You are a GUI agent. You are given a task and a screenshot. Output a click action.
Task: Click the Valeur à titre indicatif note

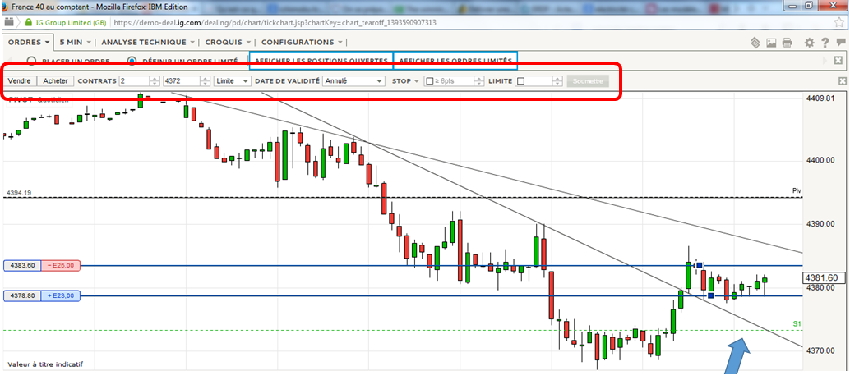[x=45, y=364]
